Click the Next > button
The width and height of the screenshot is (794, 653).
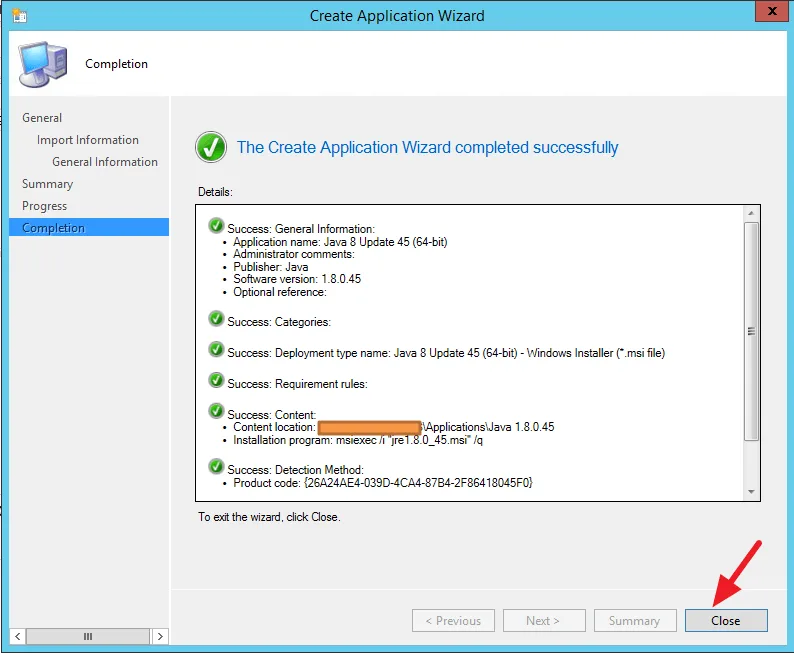544,620
